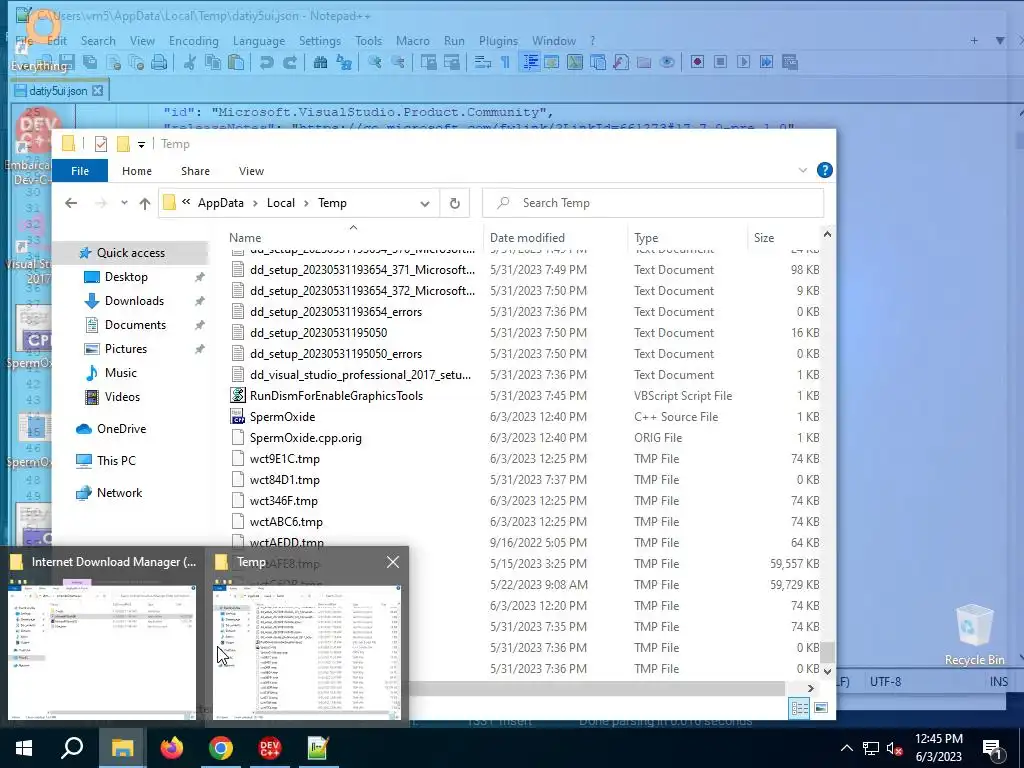Run macro multiple times icon
The image size is (1024, 768).
click(766, 63)
